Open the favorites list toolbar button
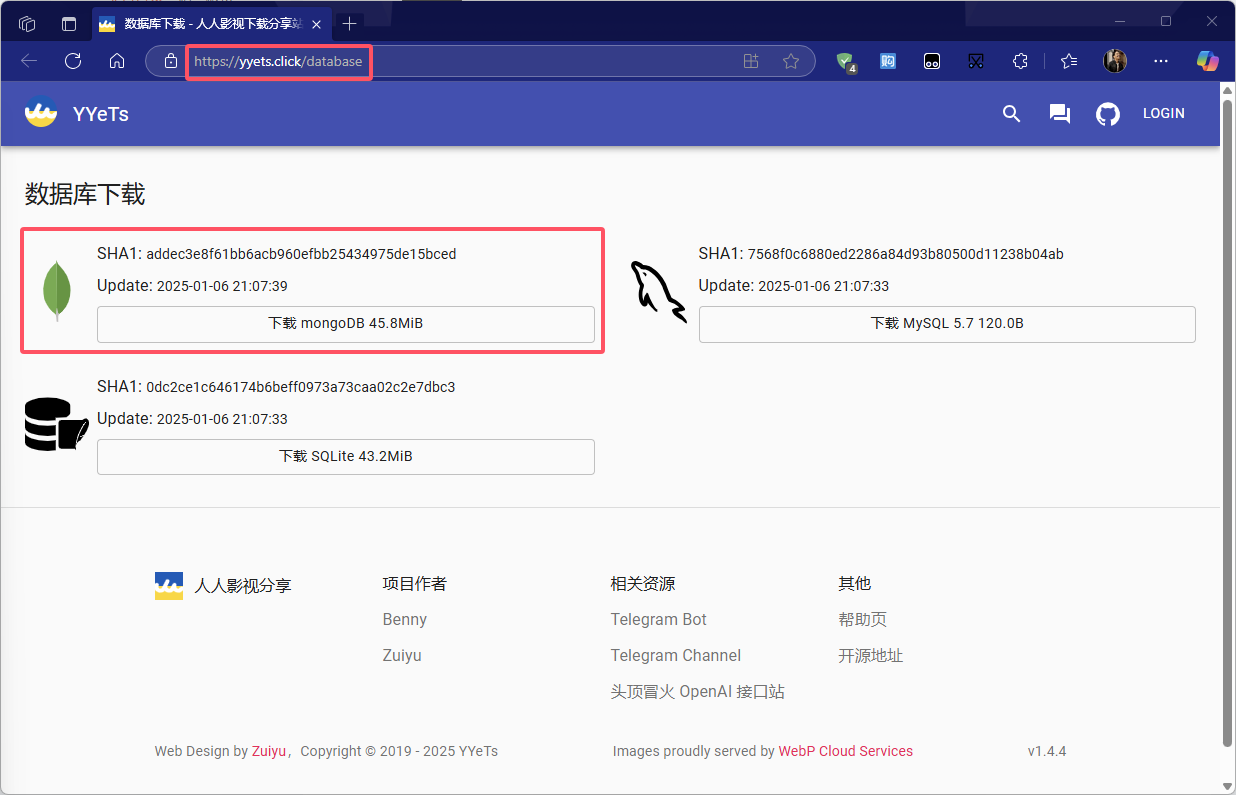1236x795 pixels. (1069, 61)
